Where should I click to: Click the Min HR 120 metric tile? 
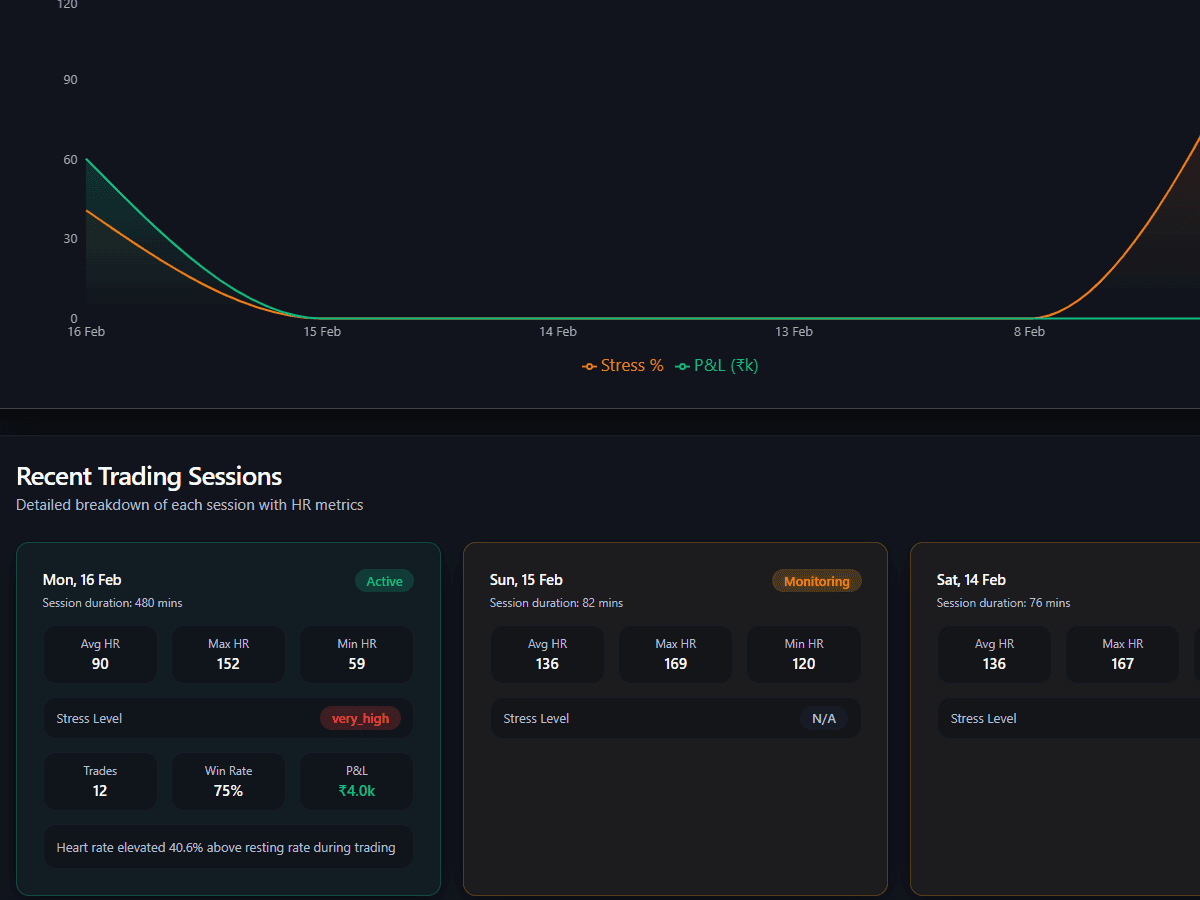click(x=803, y=654)
